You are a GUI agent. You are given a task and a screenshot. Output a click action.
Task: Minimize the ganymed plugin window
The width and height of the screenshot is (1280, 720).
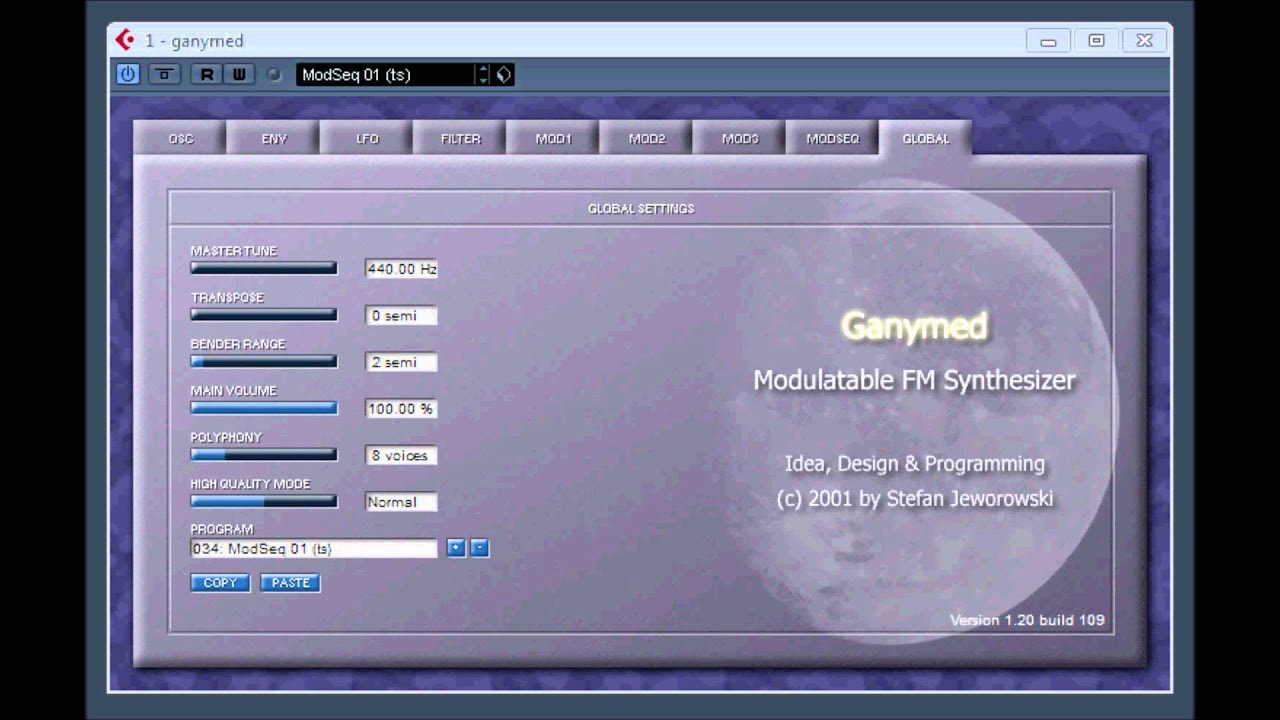pos(1048,41)
